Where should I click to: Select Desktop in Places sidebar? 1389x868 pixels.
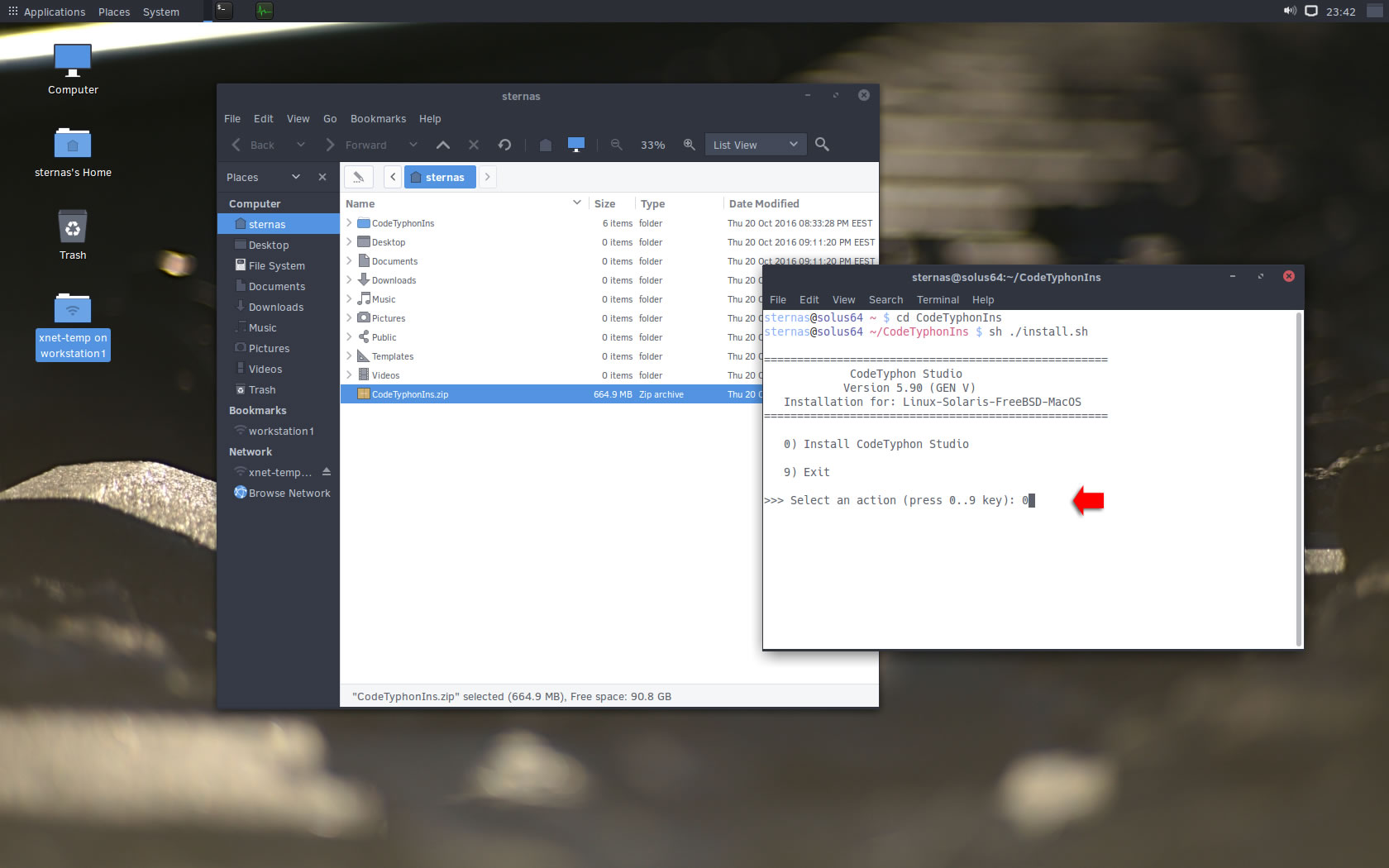[278, 245]
